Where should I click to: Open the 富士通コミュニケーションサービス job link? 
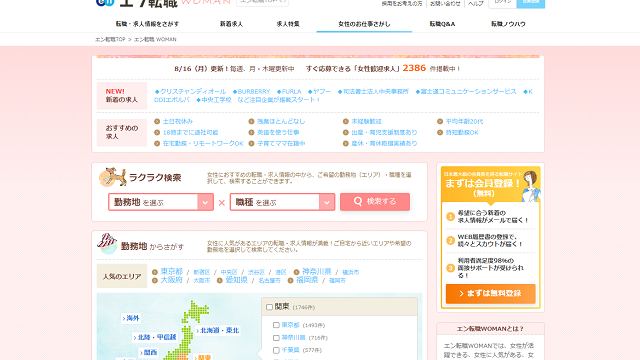pos(466,91)
